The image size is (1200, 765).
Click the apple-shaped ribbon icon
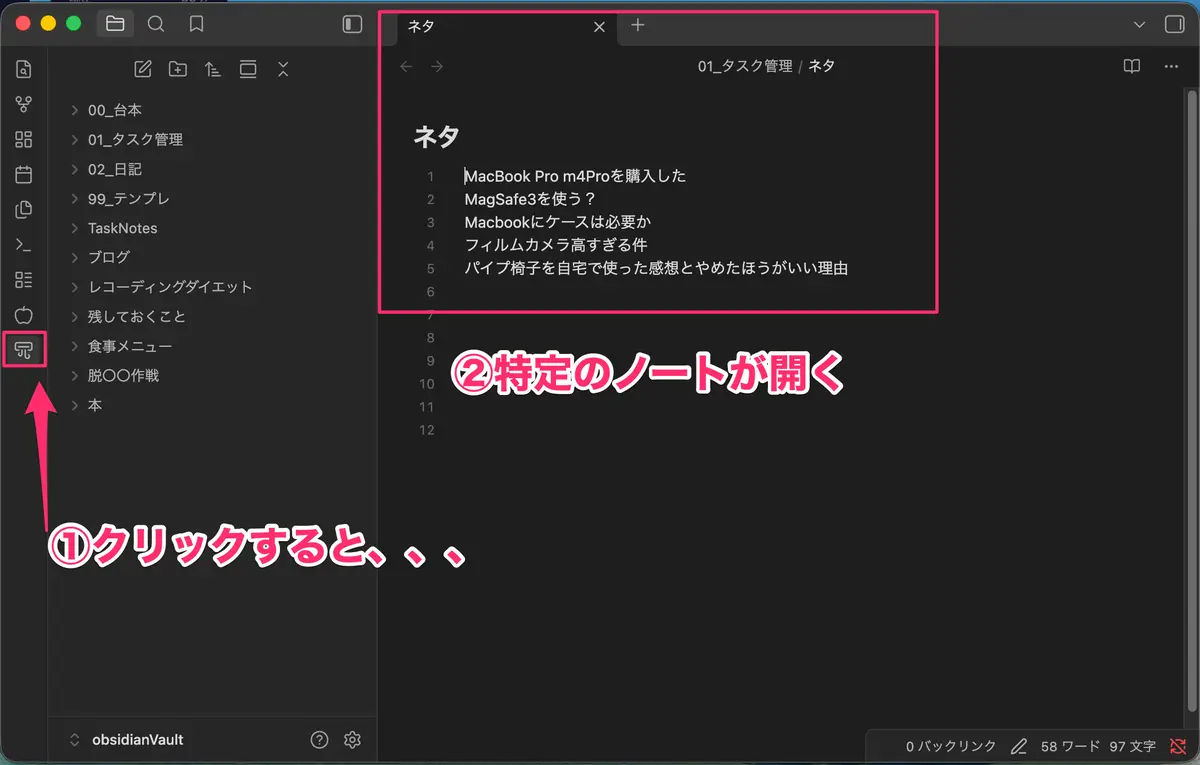[24, 314]
